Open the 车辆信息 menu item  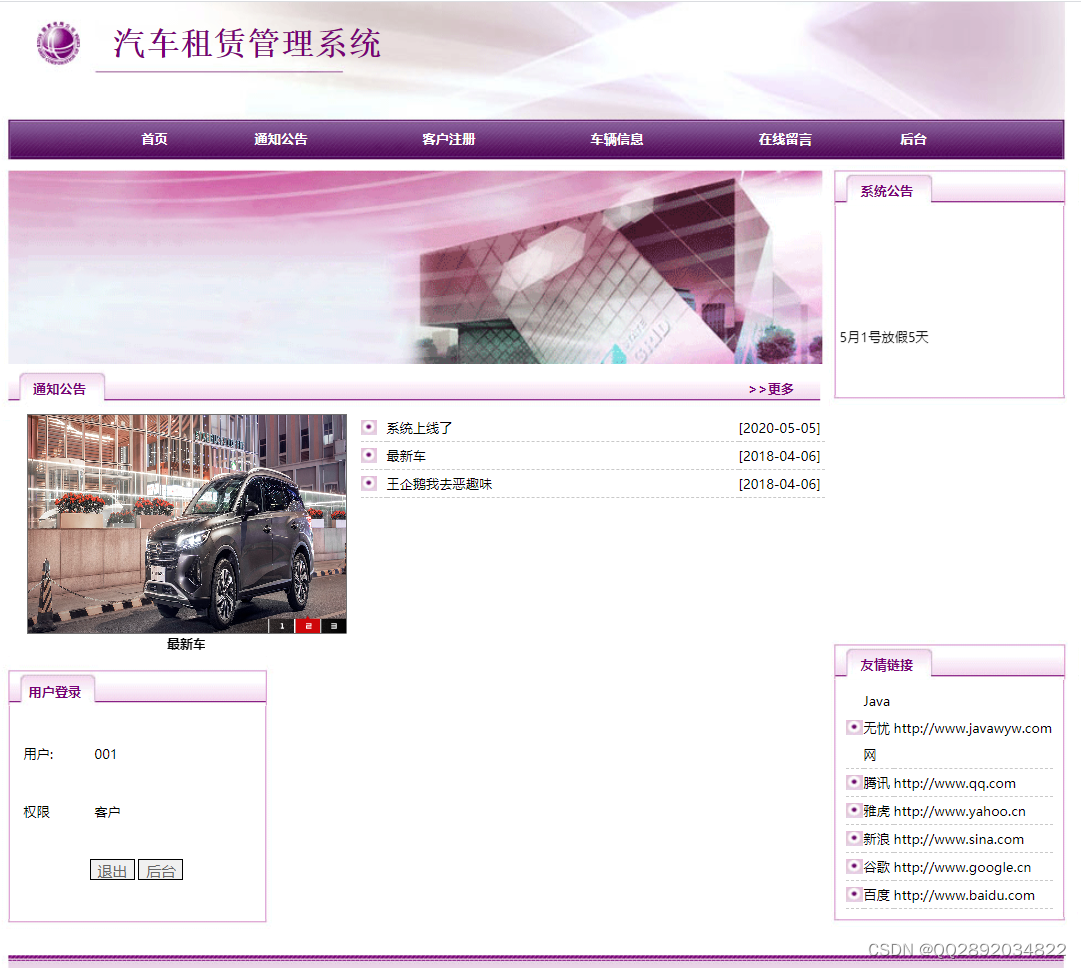(x=616, y=139)
